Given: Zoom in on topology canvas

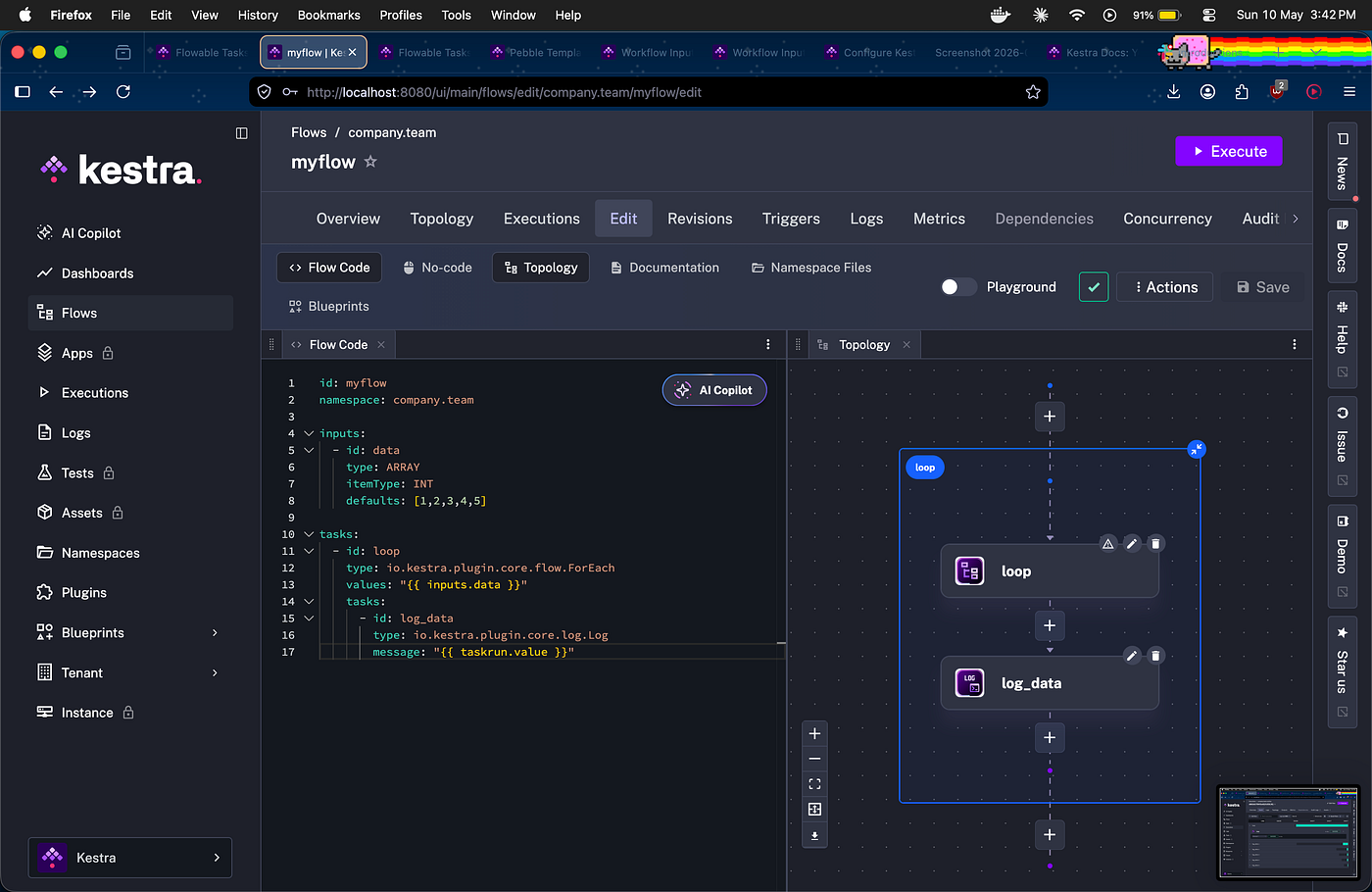Looking at the screenshot, I should (814, 733).
